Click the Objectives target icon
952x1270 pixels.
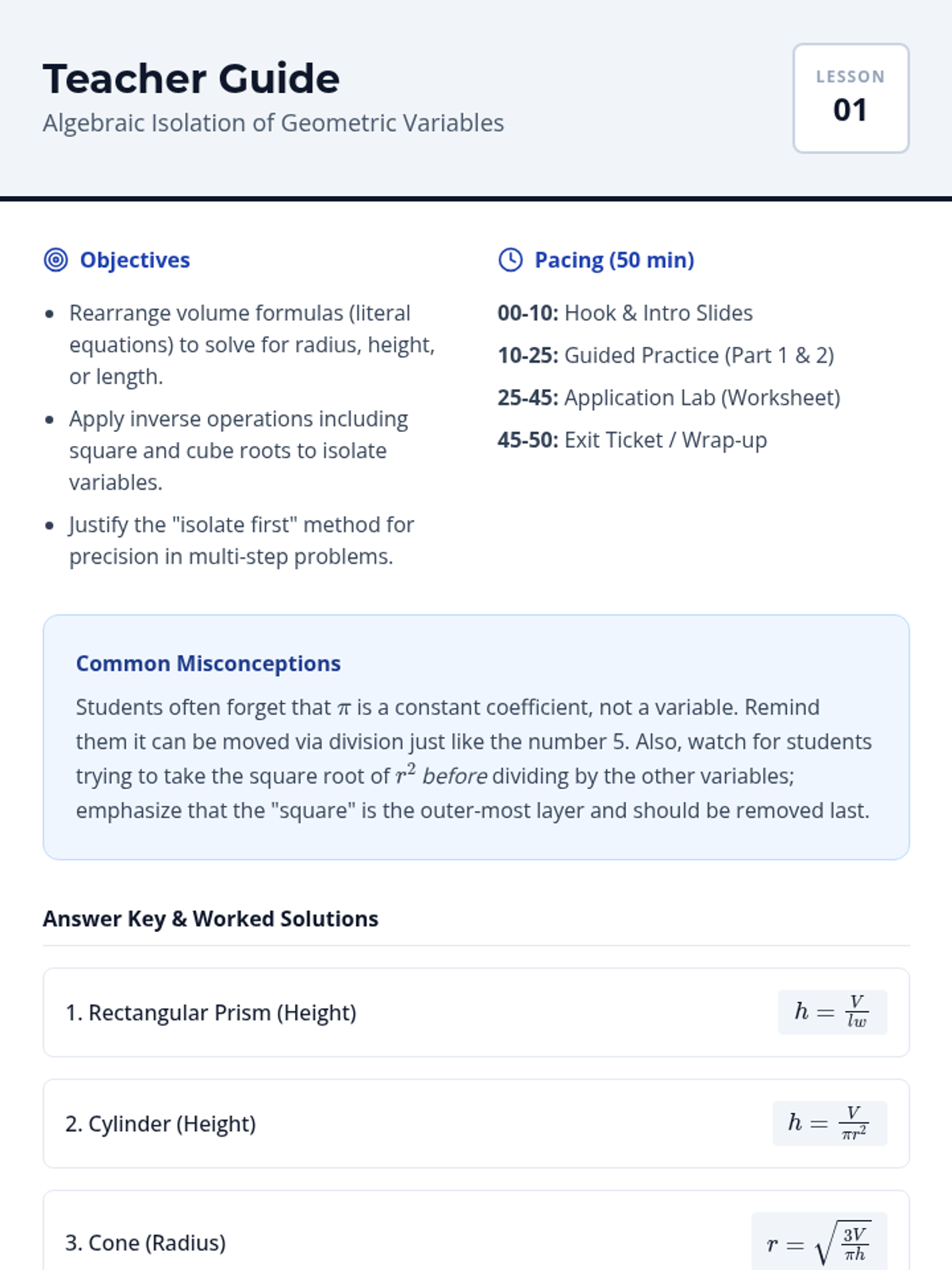[x=56, y=260]
